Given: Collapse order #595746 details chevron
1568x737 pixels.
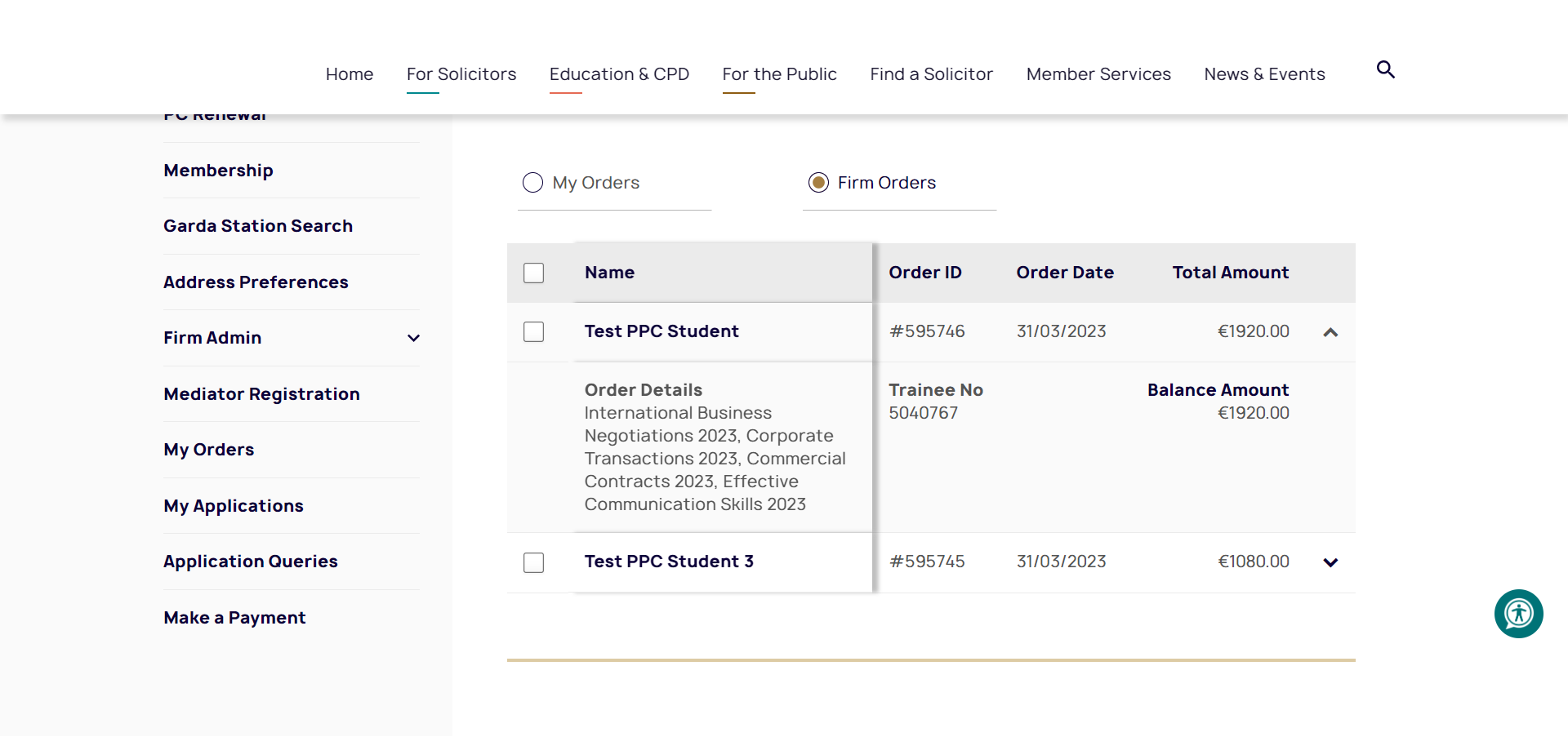Looking at the screenshot, I should [1330, 332].
